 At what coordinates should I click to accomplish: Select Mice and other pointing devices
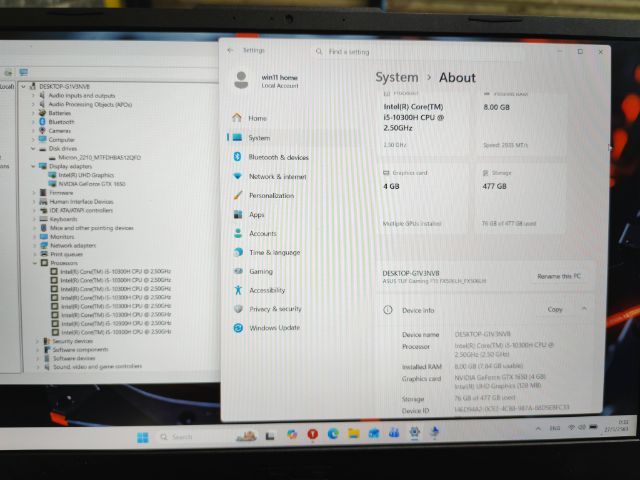coord(91,228)
